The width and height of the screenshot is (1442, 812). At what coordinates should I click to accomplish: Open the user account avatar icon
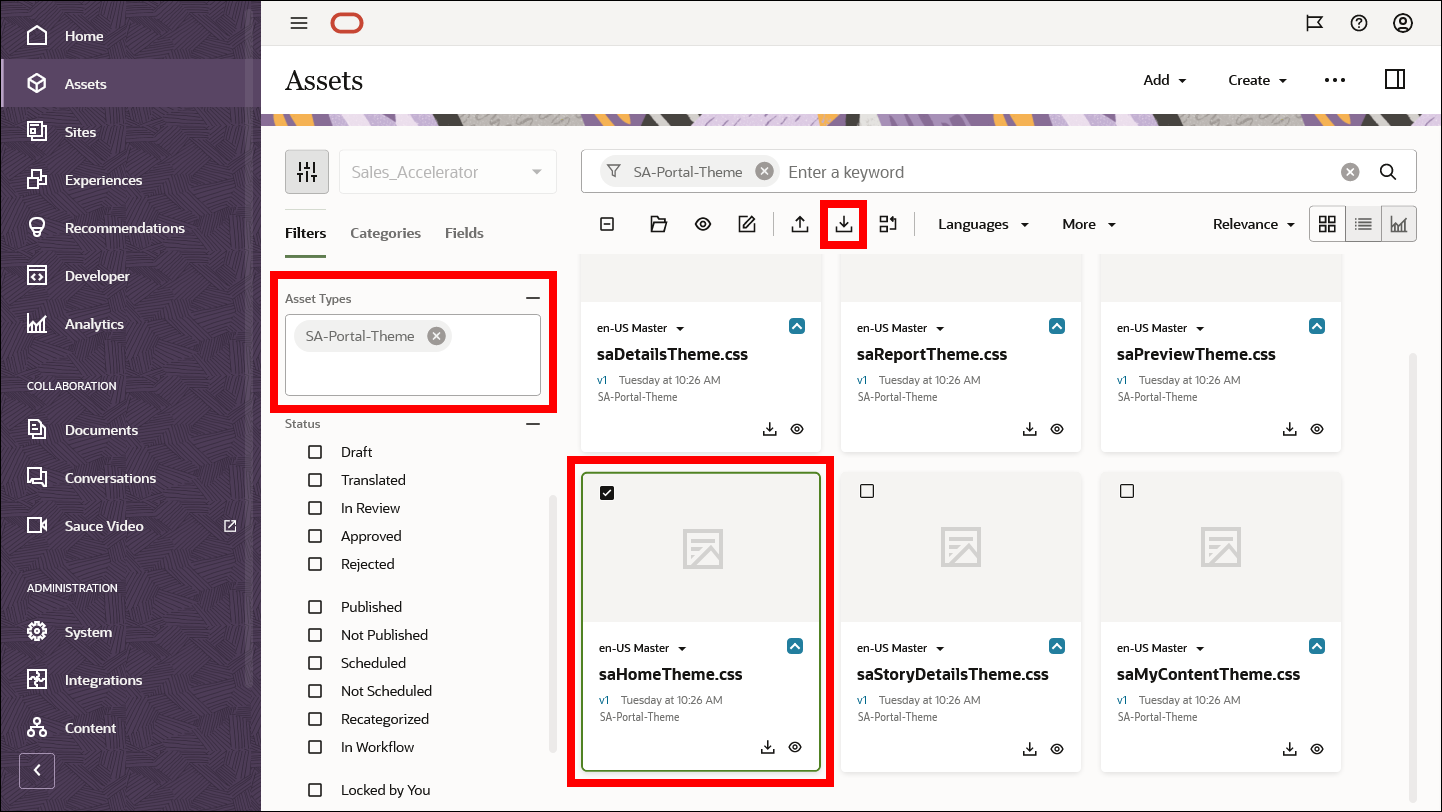point(1402,23)
